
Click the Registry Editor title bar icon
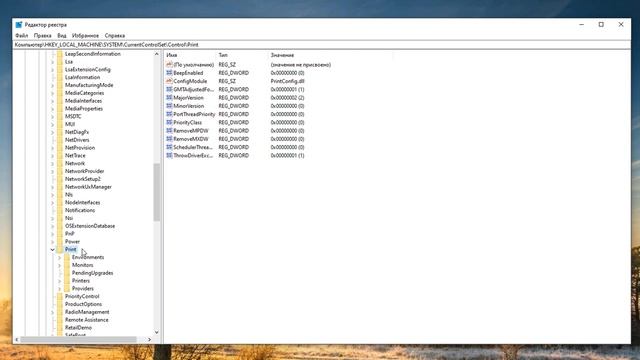(19, 25)
